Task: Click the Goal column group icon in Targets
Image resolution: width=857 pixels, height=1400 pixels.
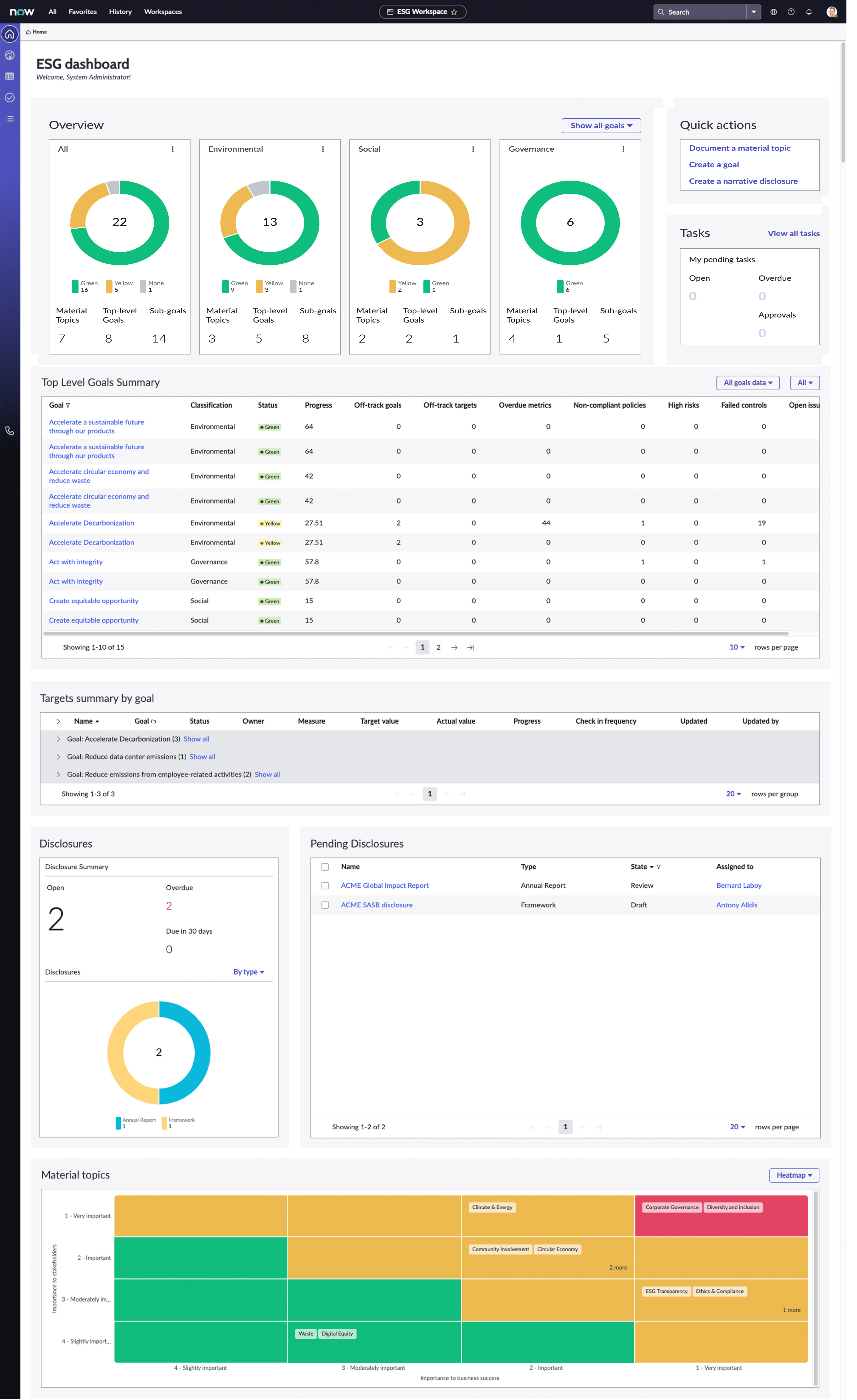Action: tap(153, 722)
